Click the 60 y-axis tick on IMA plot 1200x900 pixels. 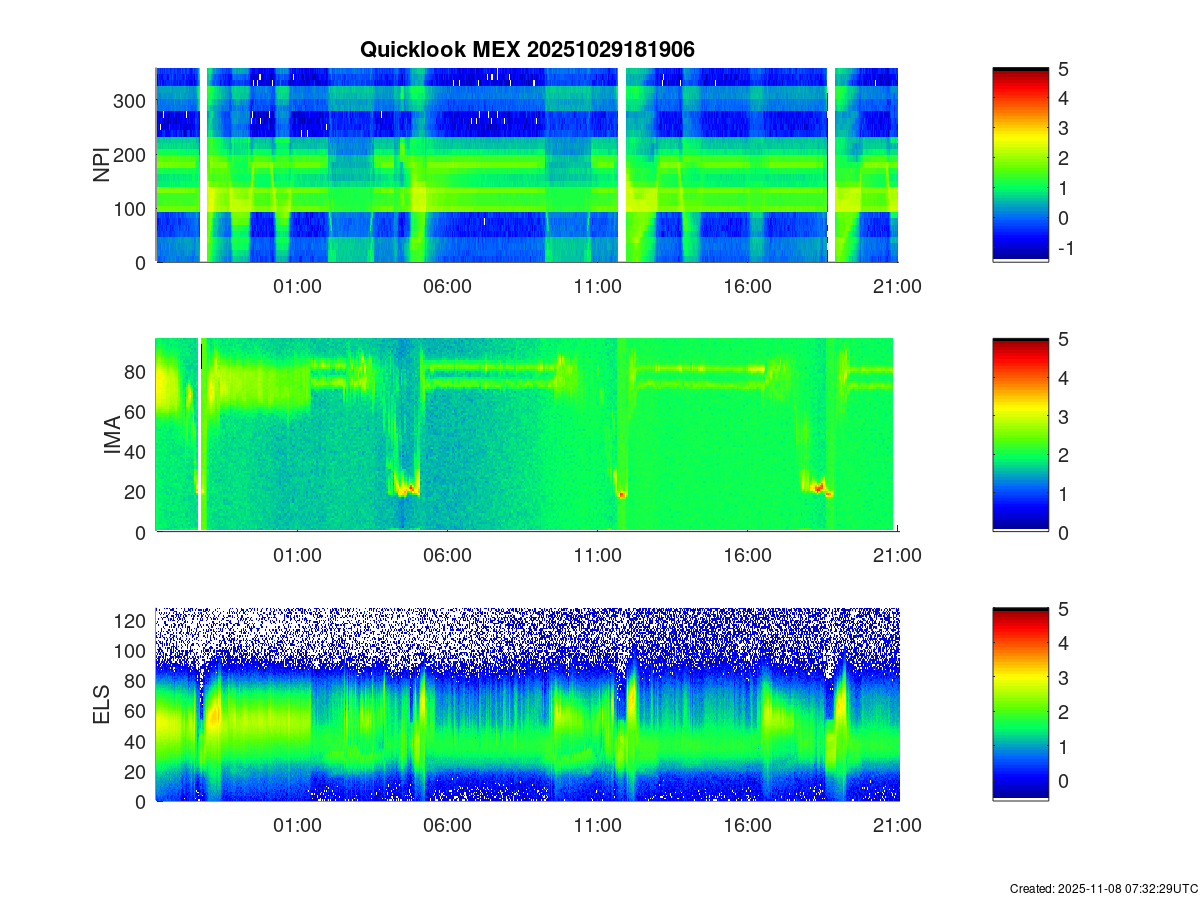(137, 412)
